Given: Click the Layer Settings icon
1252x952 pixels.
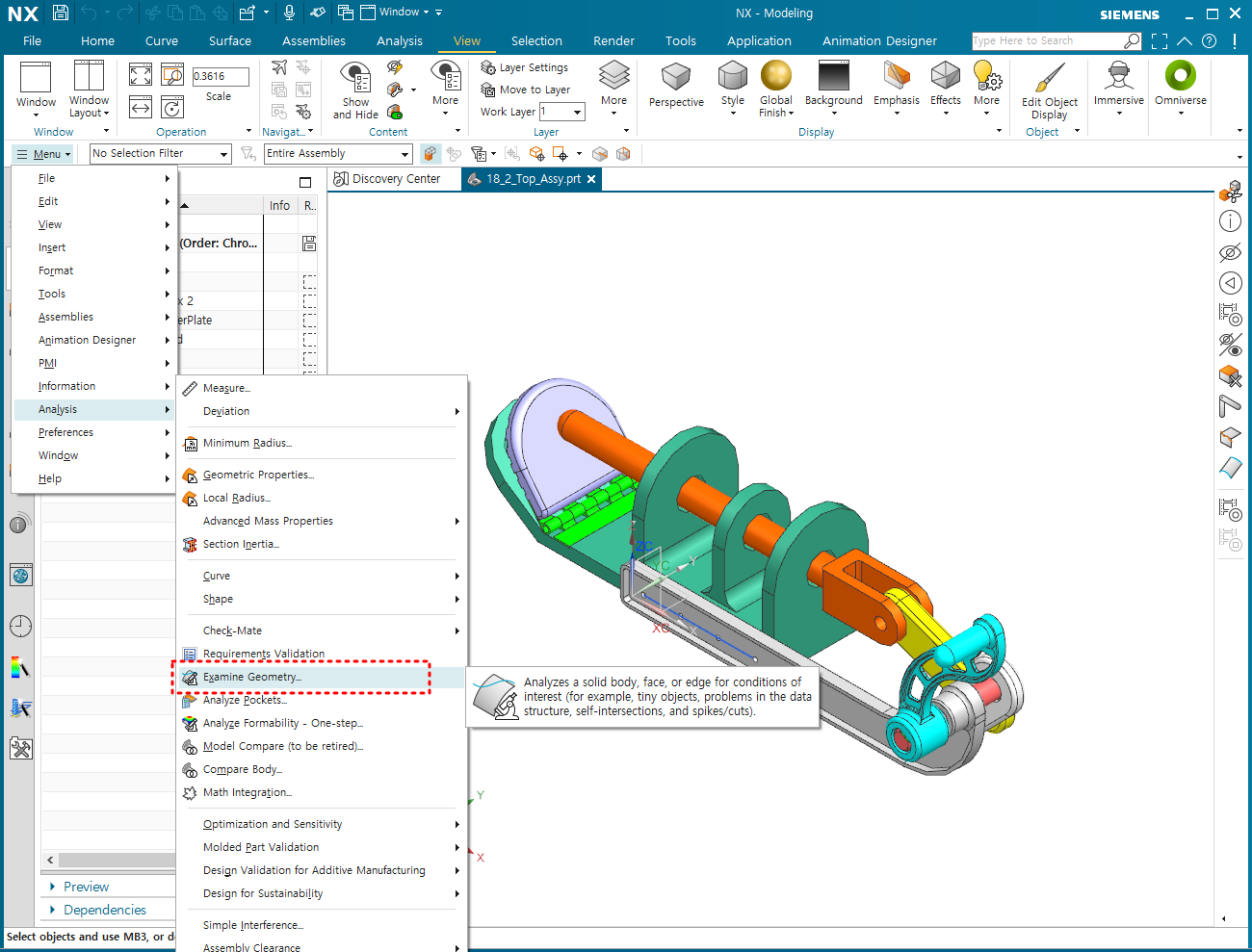Looking at the screenshot, I should point(488,67).
